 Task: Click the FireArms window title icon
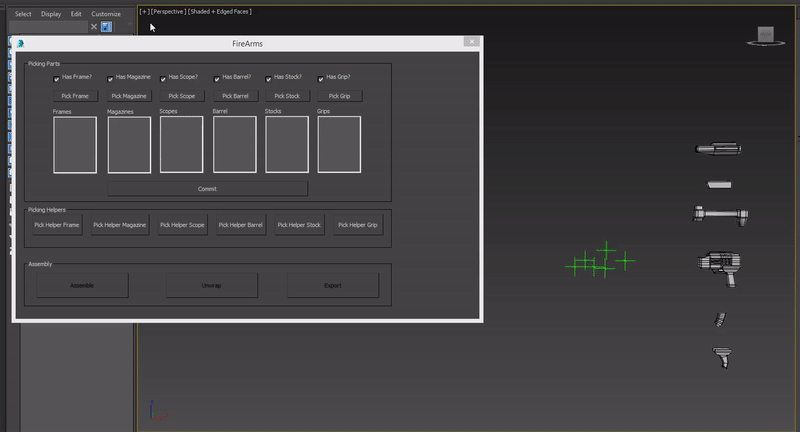pos(21,44)
